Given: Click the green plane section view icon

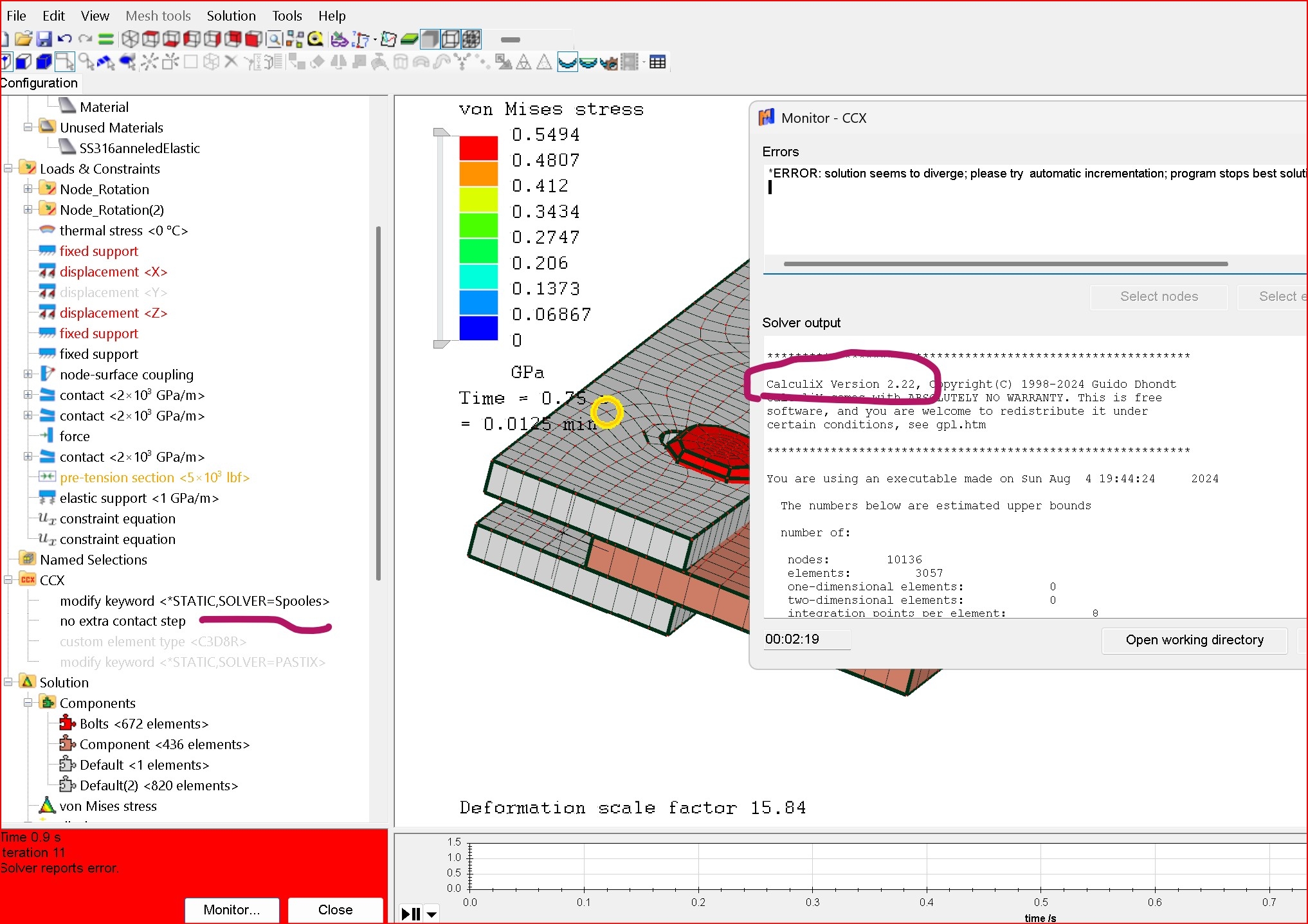Looking at the screenshot, I should tap(409, 39).
